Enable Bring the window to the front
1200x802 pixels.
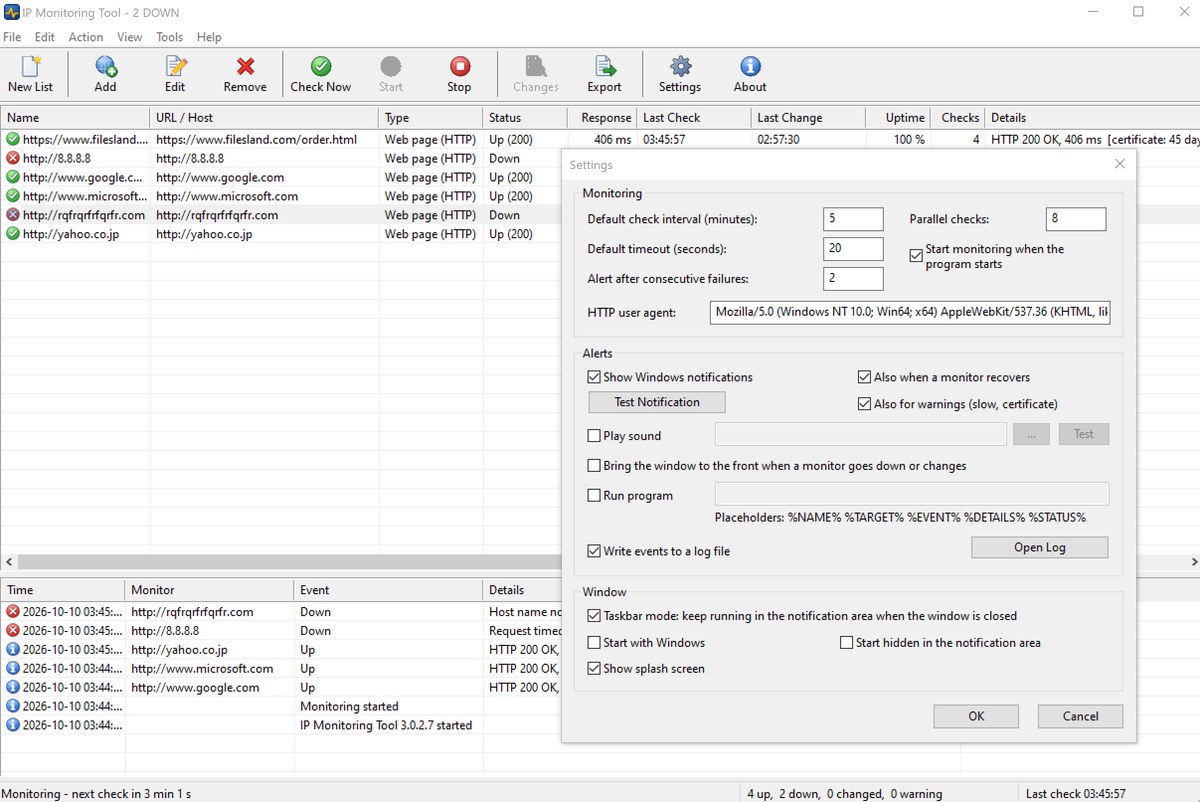(594, 466)
